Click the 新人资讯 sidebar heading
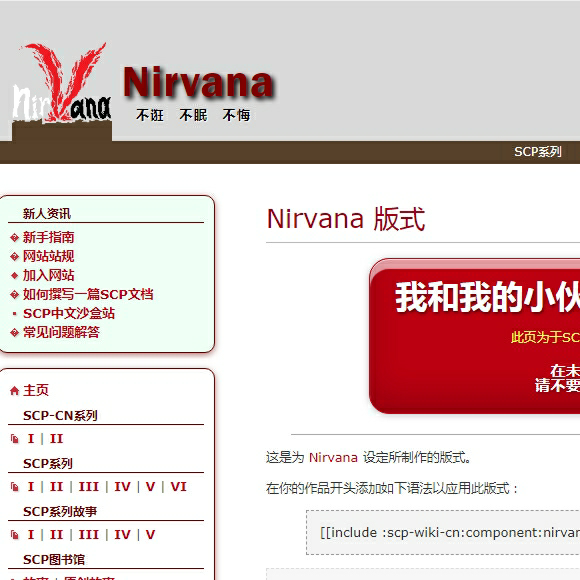580x580 pixels. coord(47,214)
